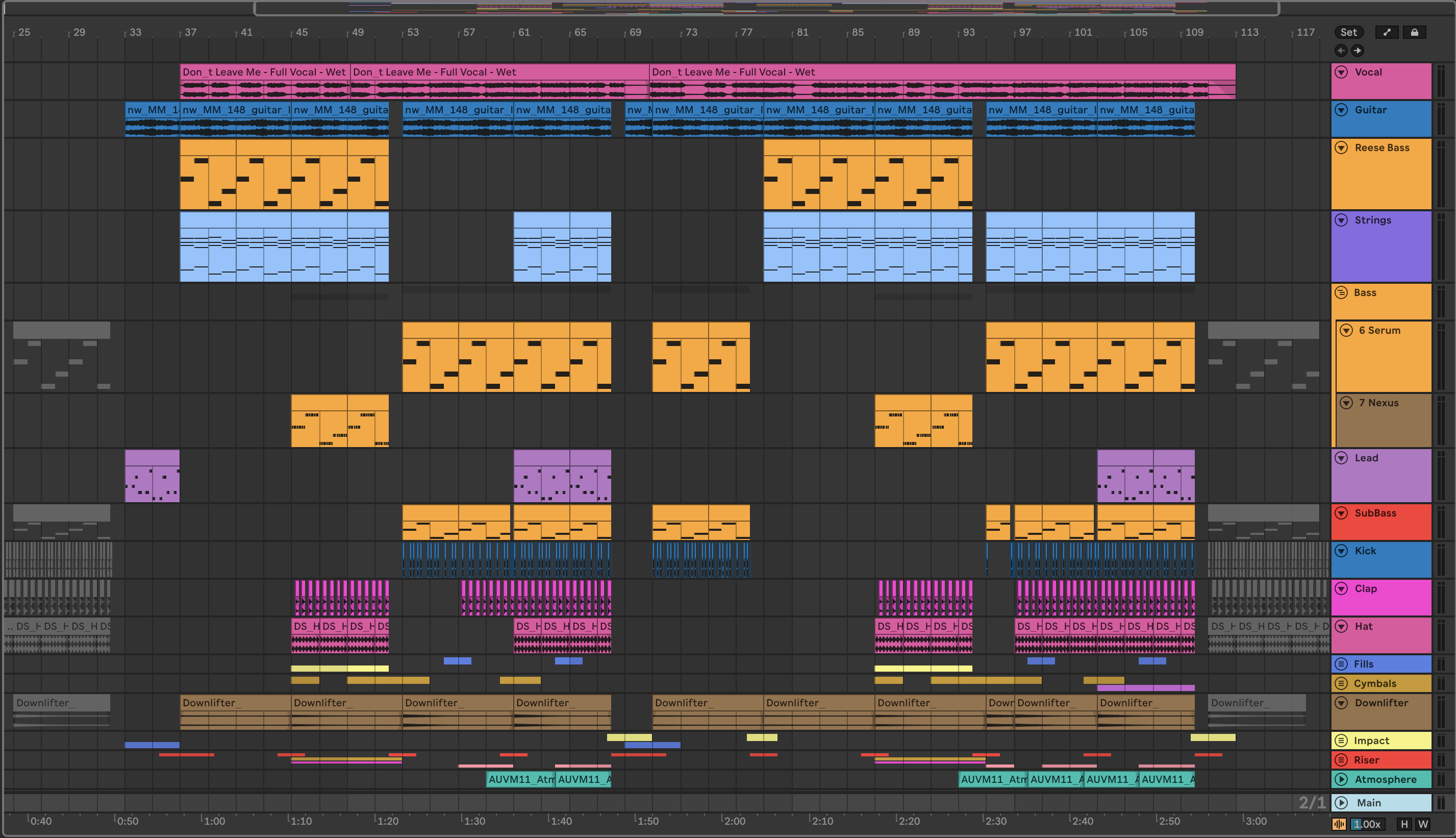Click the Set locator button
This screenshot has height=838, width=1456.
(x=1348, y=32)
